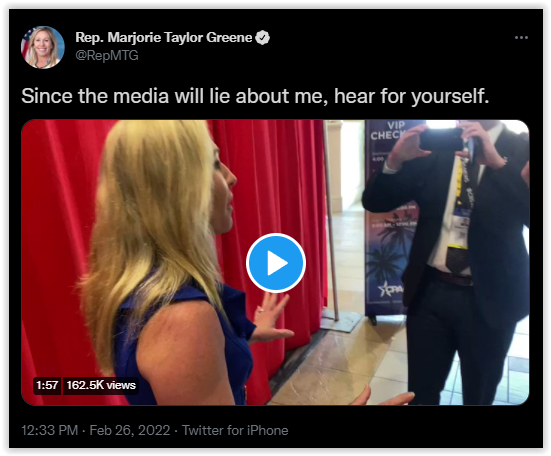Open the three-dot more options menu
This screenshot has width=551, height=456.
coord(521,38)
